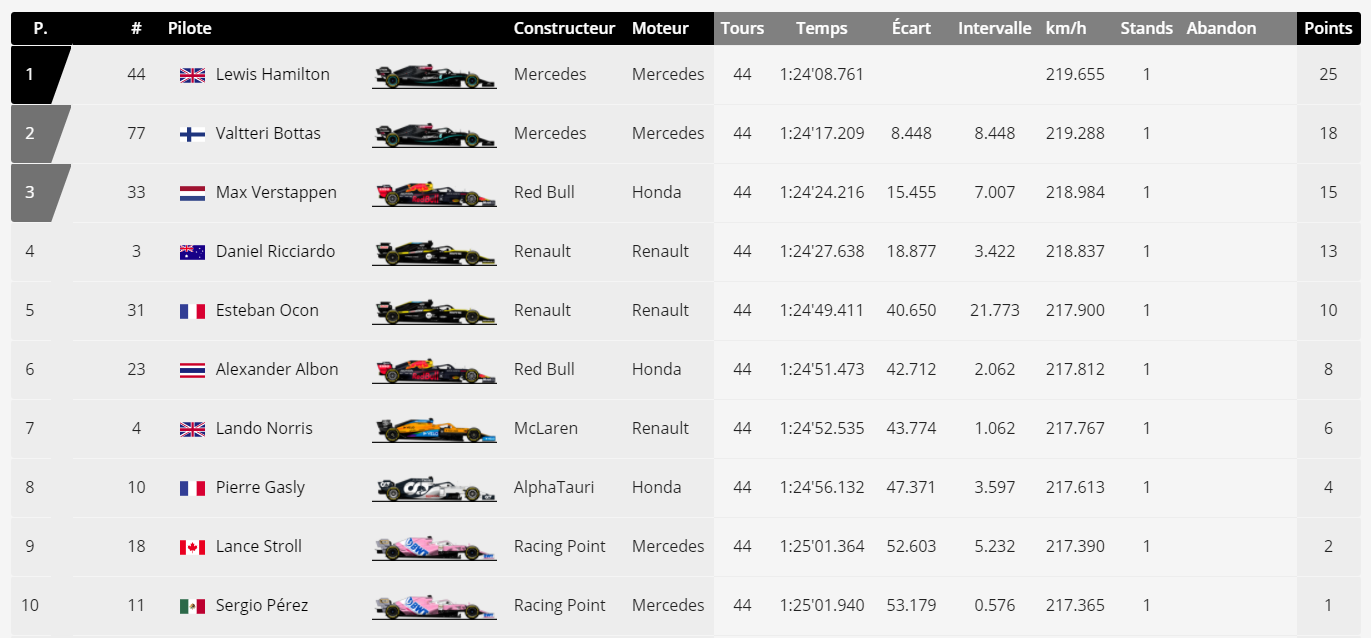The image size is (1371, 638).
Task: Click Esteban Ocon's Renault car image
Action: (x=434, y=312)
